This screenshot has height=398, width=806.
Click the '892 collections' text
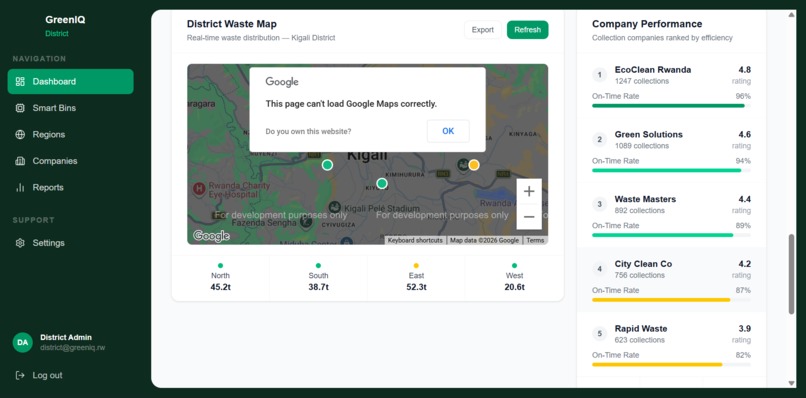coord(639,211)
